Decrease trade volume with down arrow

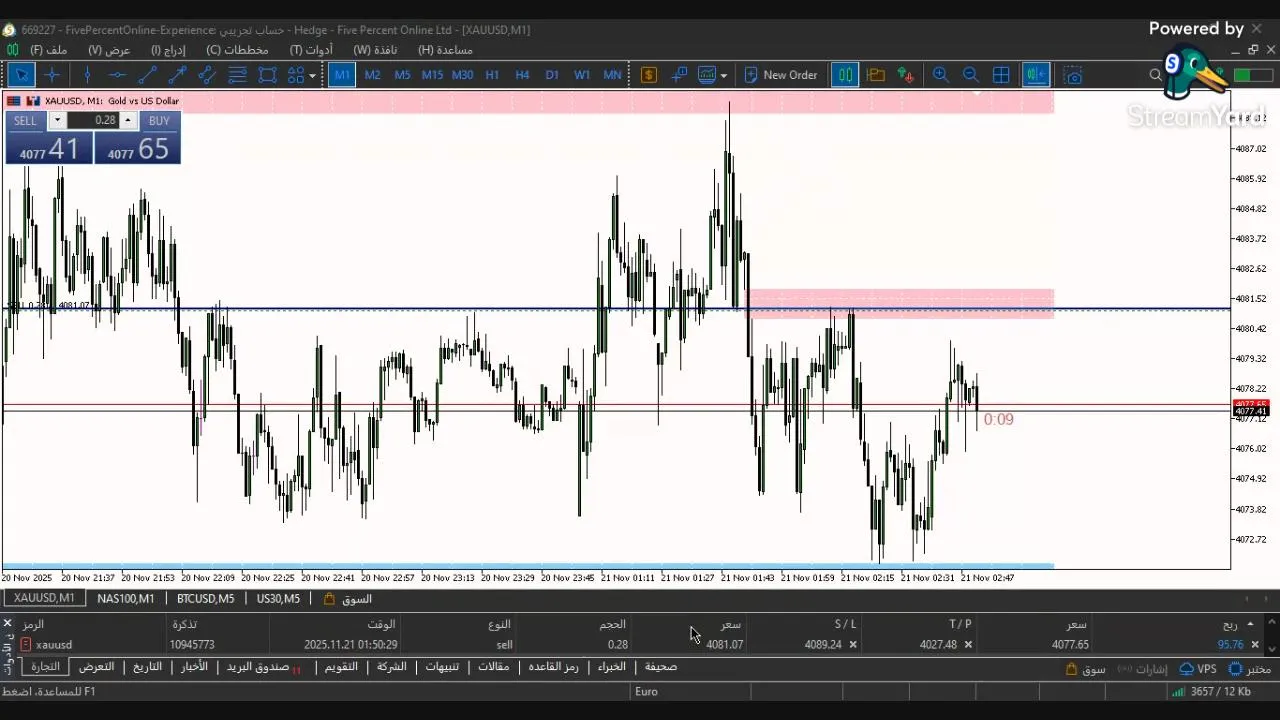click(57, 120)
